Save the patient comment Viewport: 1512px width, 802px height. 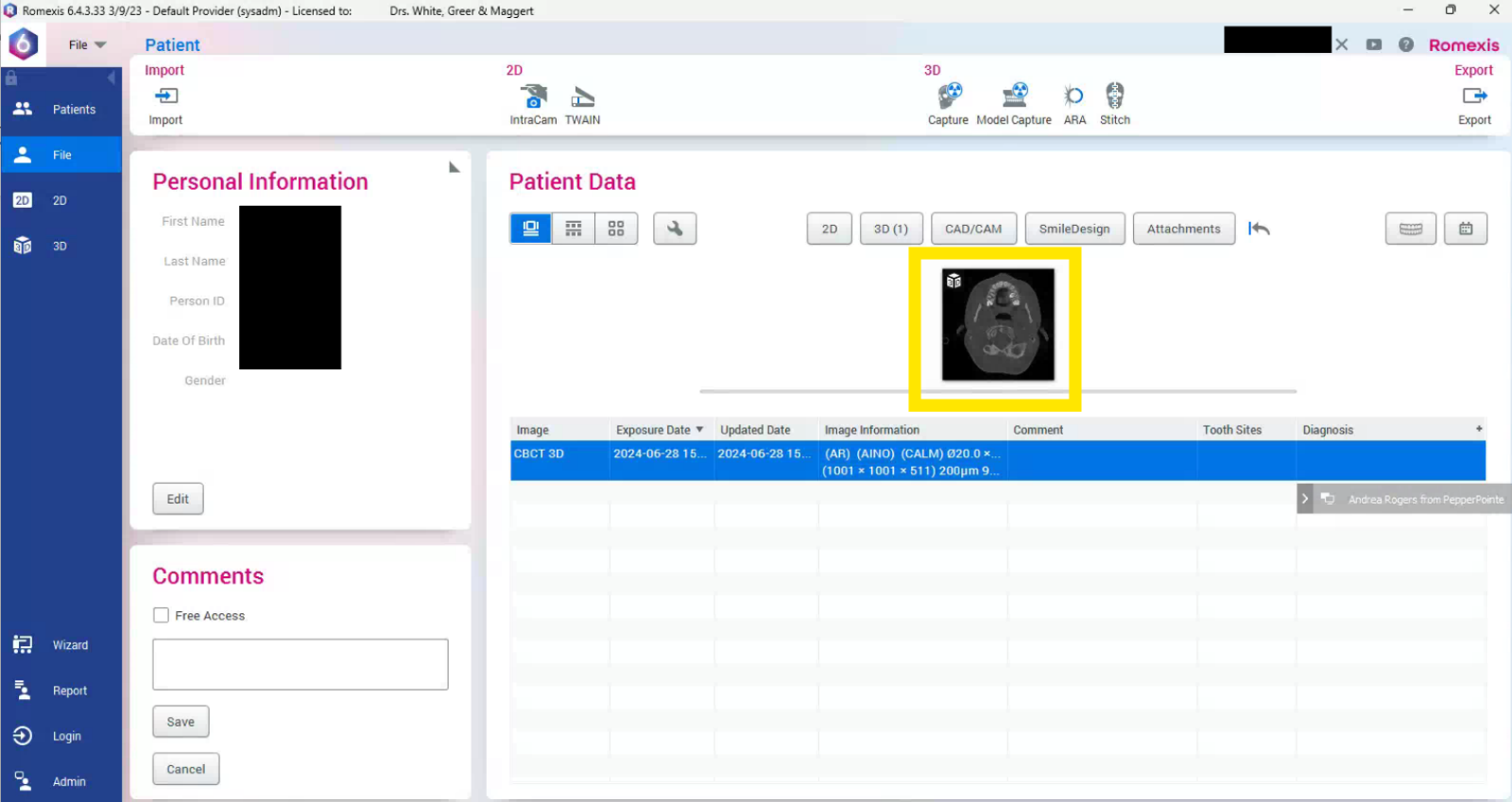click(180, 722)
